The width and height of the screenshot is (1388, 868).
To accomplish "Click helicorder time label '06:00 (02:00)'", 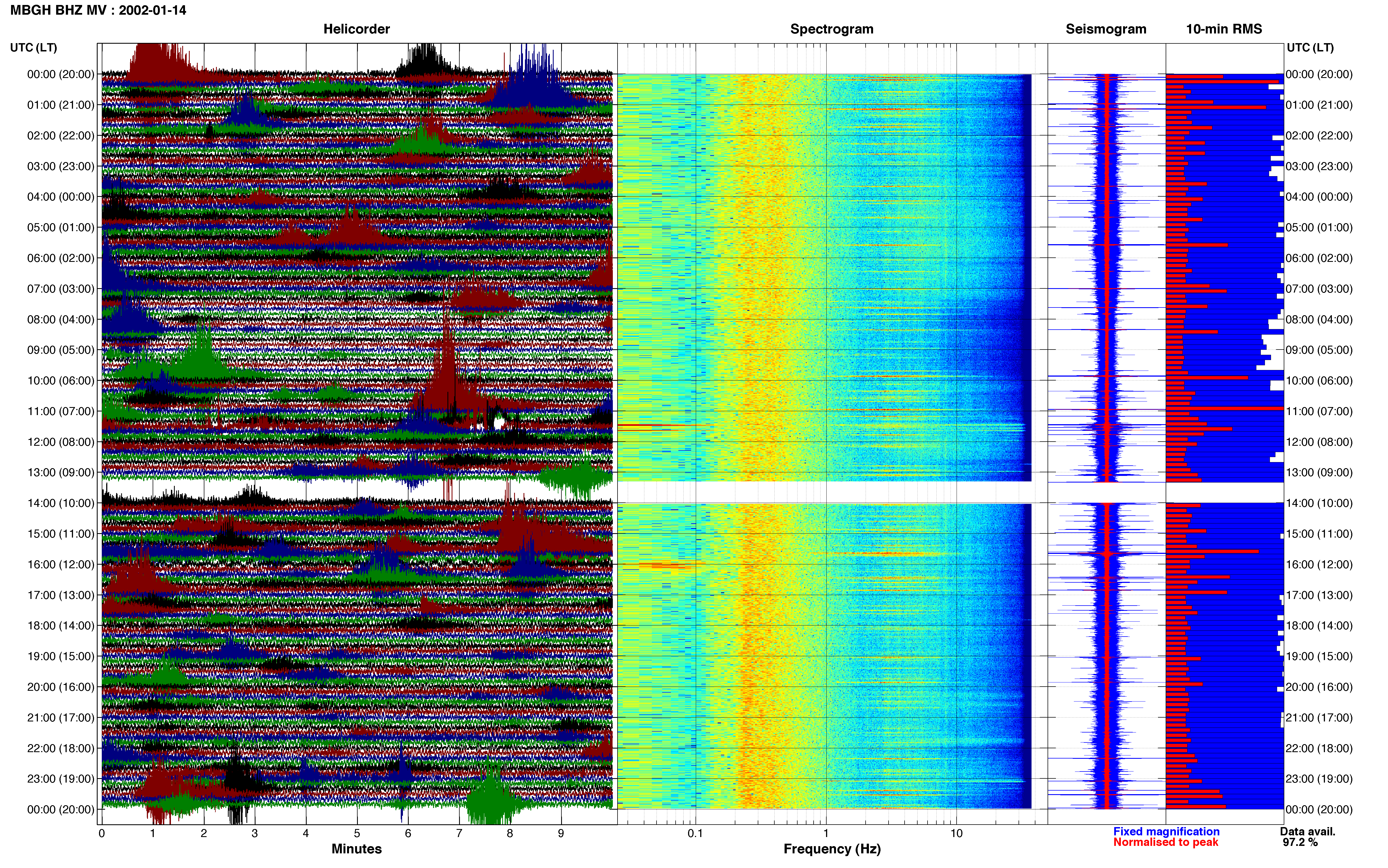I will pos(61,258).
